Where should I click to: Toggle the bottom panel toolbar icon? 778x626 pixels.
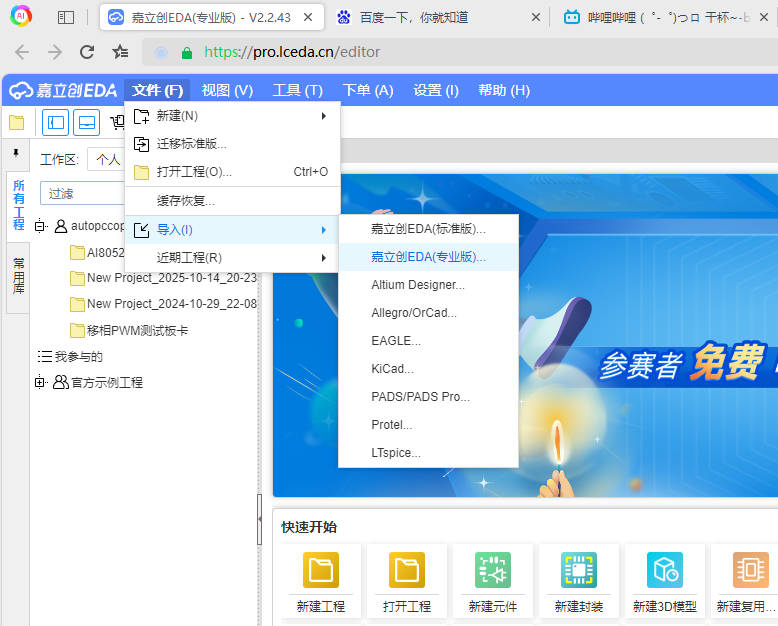click(86, 122)
